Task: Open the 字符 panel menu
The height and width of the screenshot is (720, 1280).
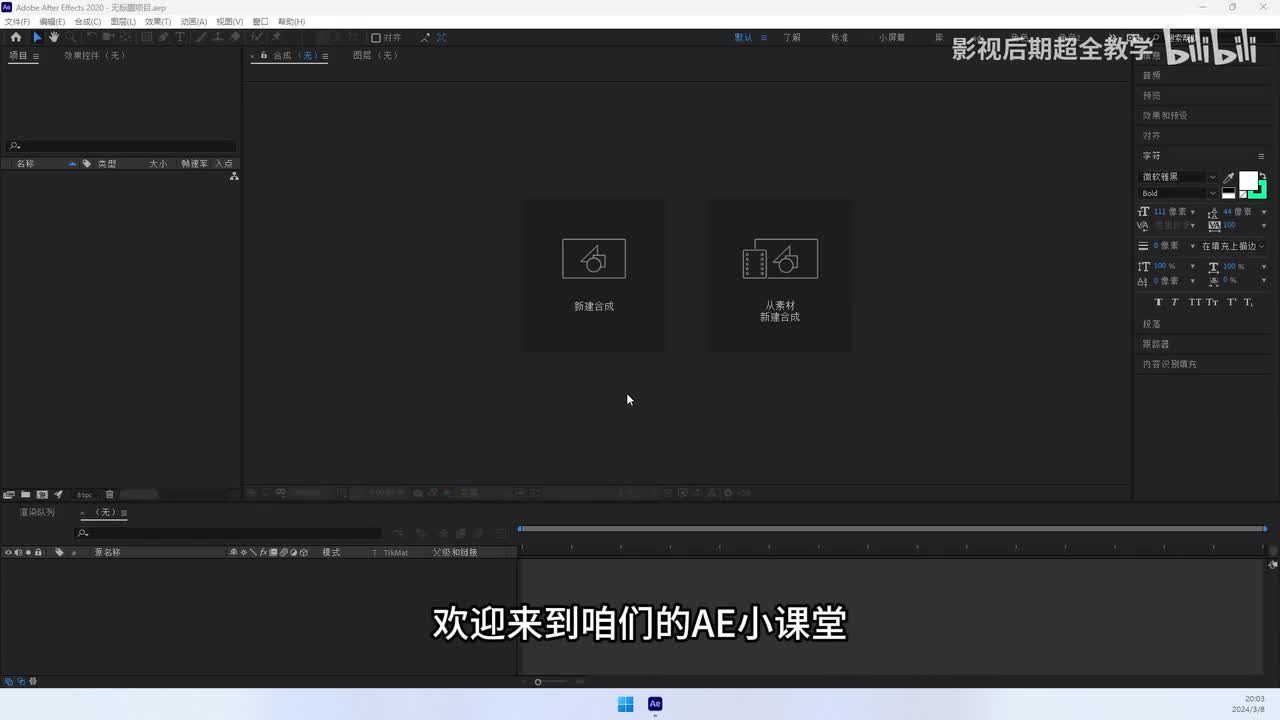Action: click(x=1261, y=156)
